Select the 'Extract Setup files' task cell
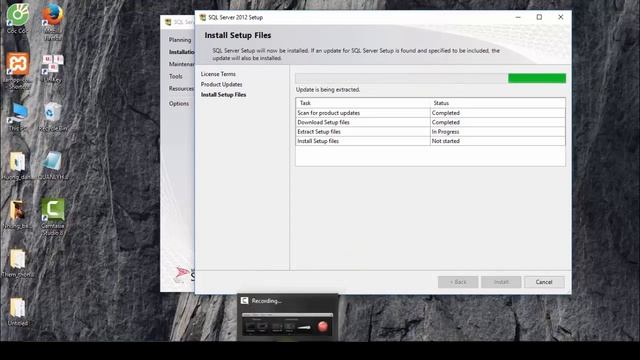The height and width of the screenshot is (360, 640). coord(363,131)
